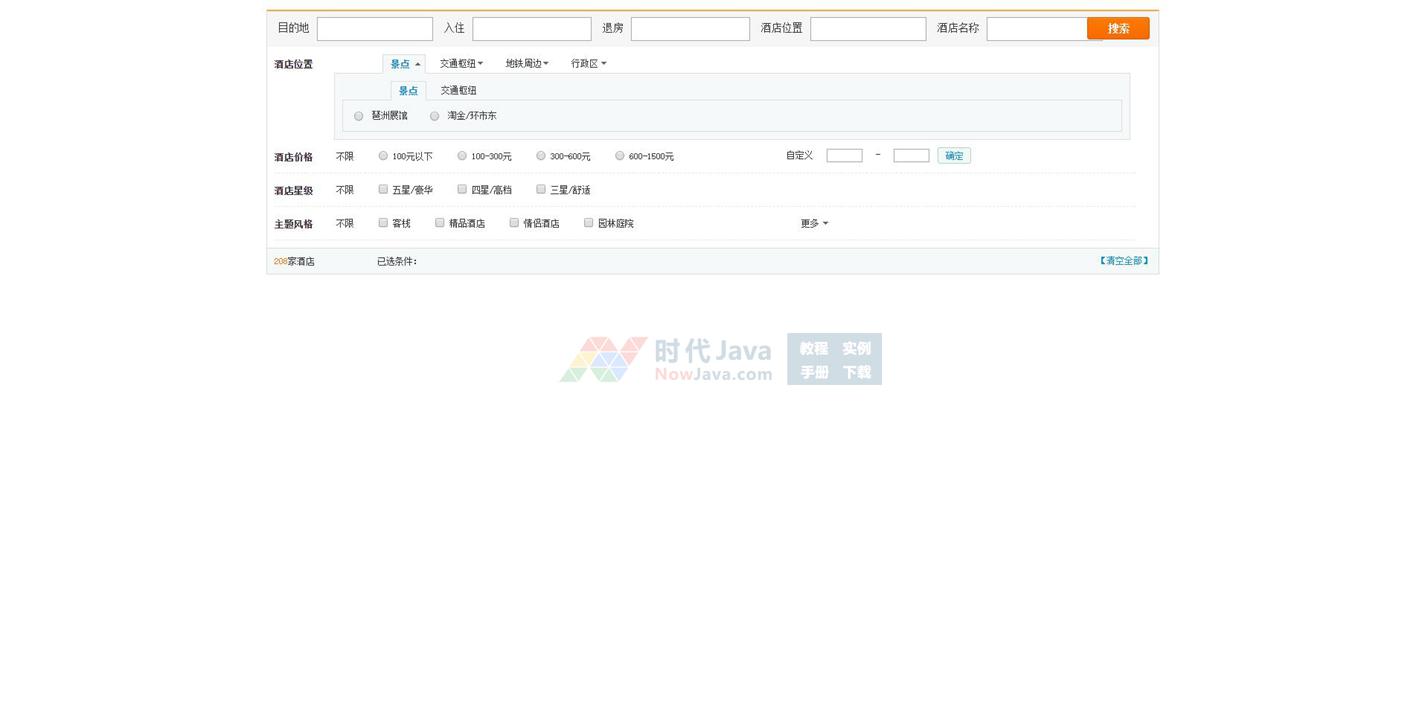Select the 景点 inner tab

click(408, 91)
